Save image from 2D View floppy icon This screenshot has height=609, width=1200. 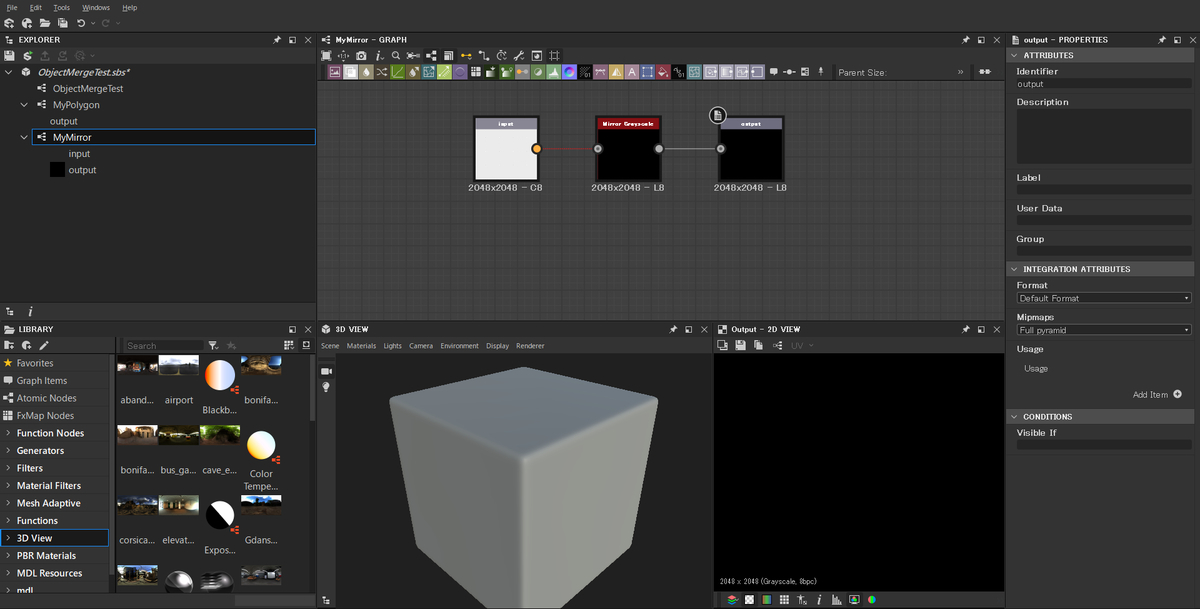[x=740, y=345]
